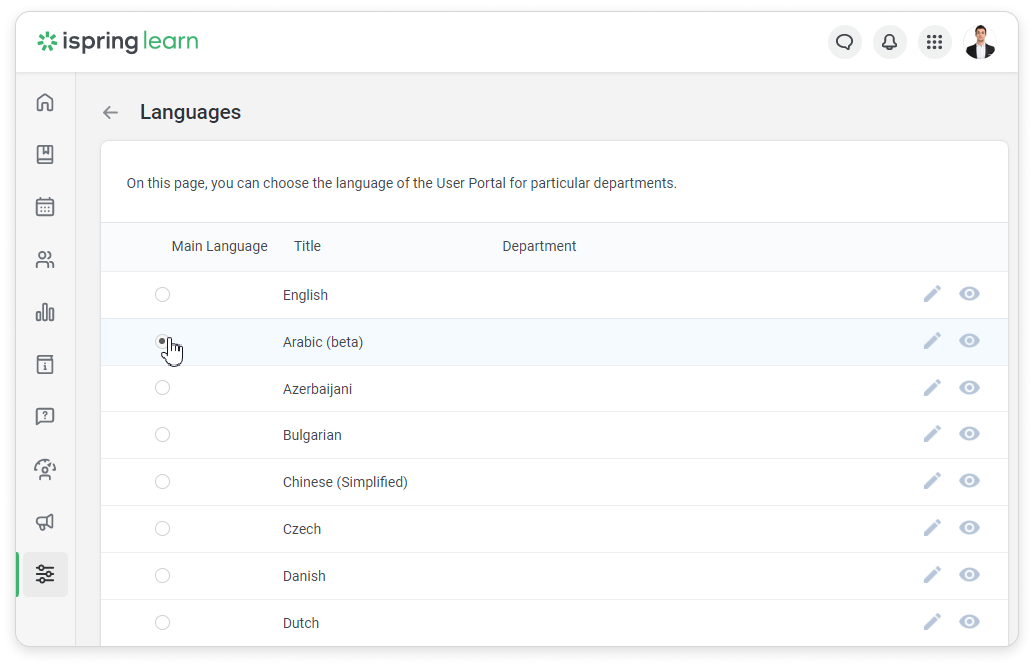
Task: Open the settings sliders sidebar icon
Action: [45, 574]
